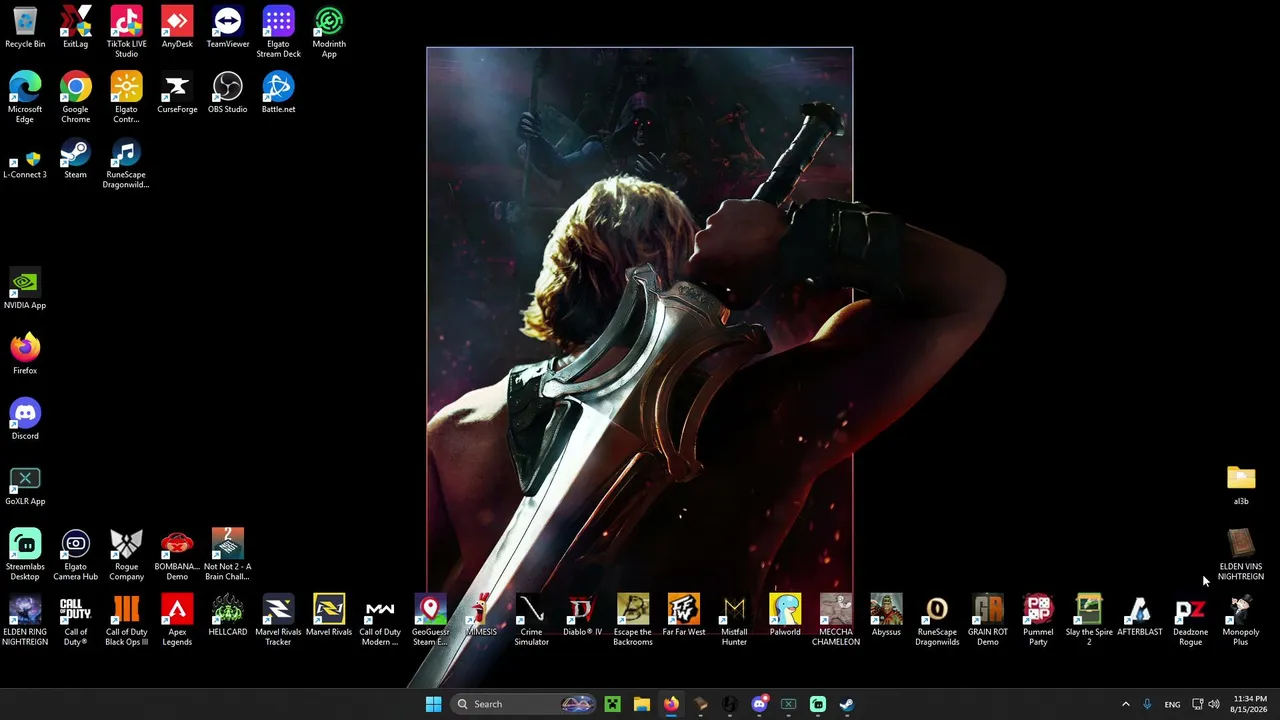This screenshot has width=1280, height=720.
Task: Click the Battle.net desktop icon
Action: pos(278,93)
